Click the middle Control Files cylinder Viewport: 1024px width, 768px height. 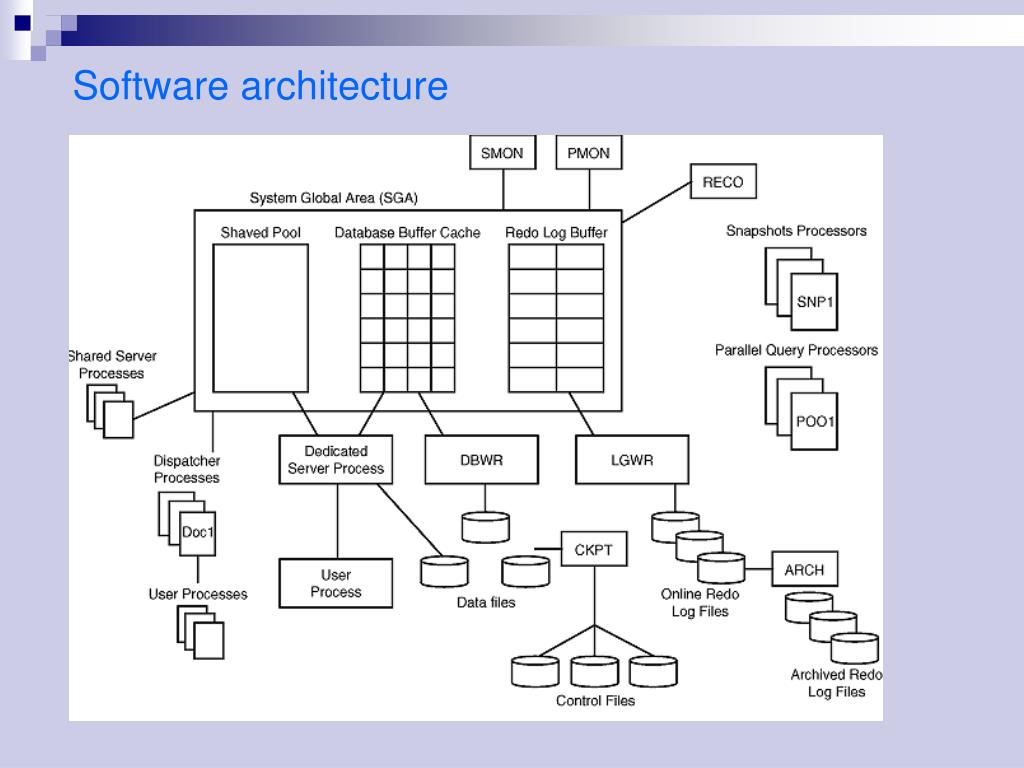[594, 671]
